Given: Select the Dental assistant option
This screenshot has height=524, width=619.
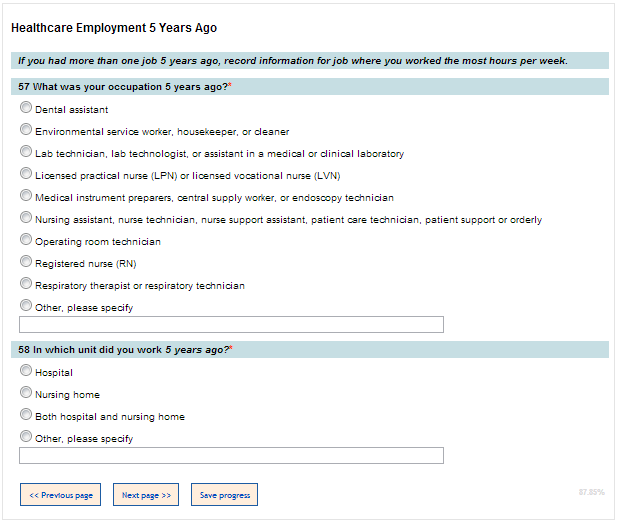Looking at the screenshot, I should pyautogui.click(x=26, y=108).
